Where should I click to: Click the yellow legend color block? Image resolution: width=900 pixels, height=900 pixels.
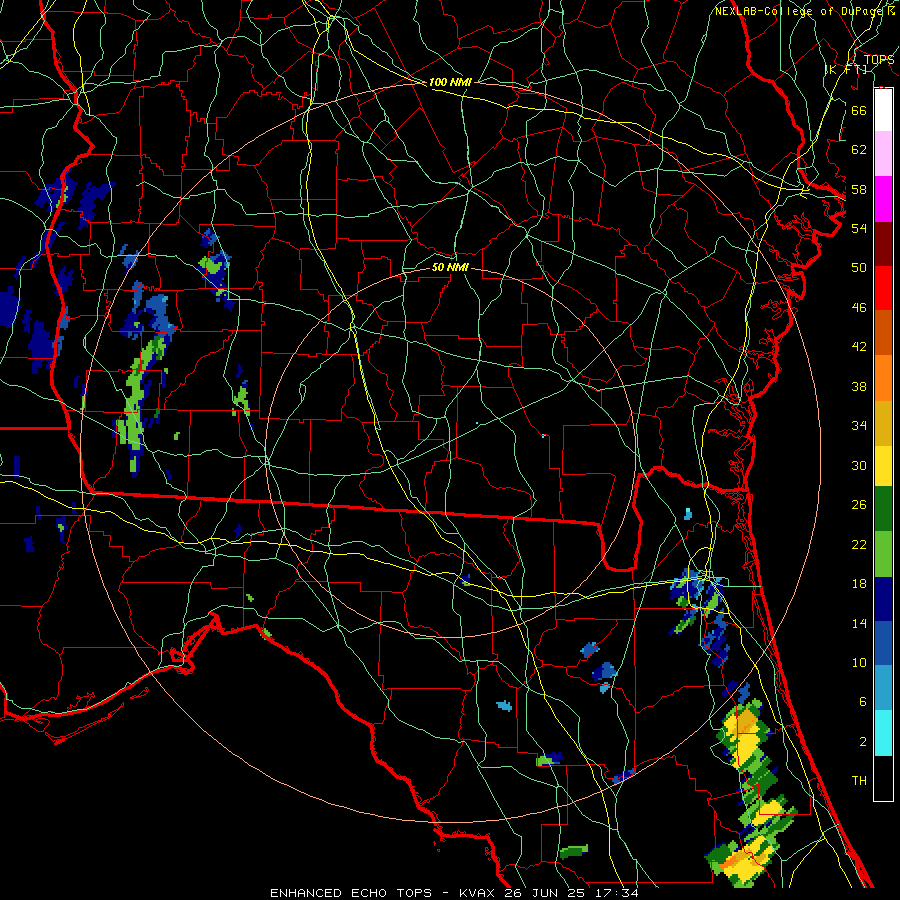(x=883, y=466)
